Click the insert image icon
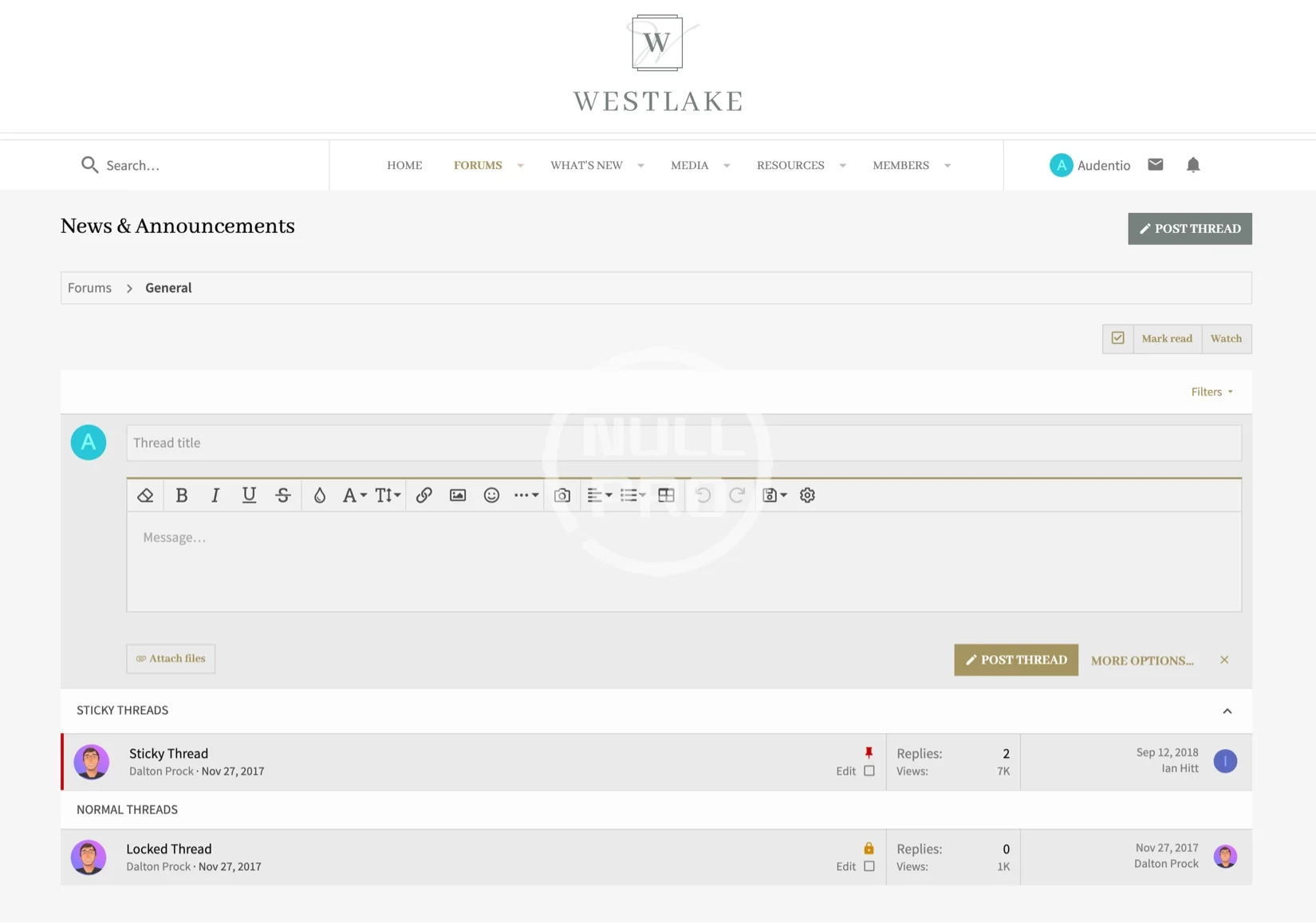 click(x=458, y=495)
